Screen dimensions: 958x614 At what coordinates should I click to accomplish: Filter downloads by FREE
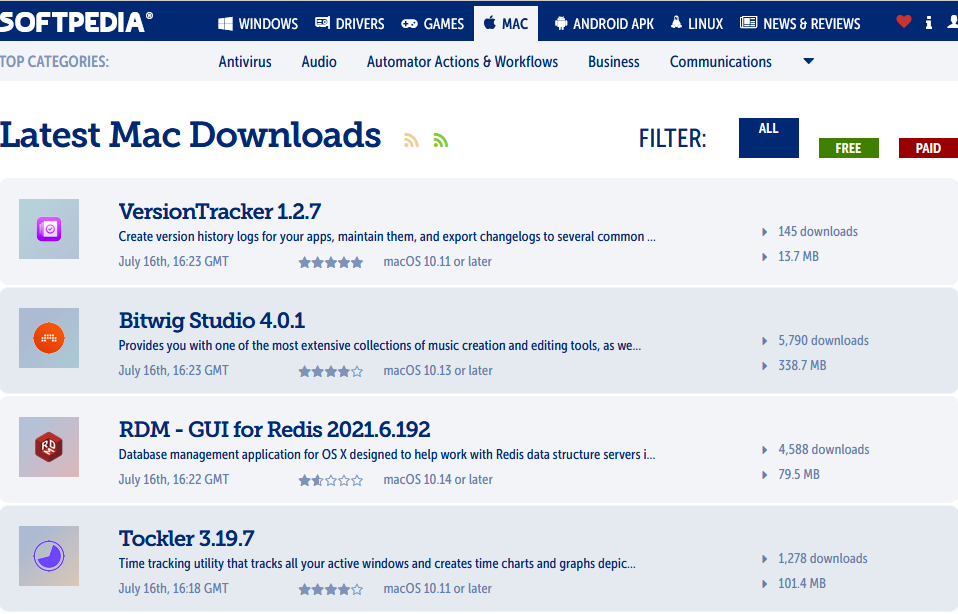849,148
